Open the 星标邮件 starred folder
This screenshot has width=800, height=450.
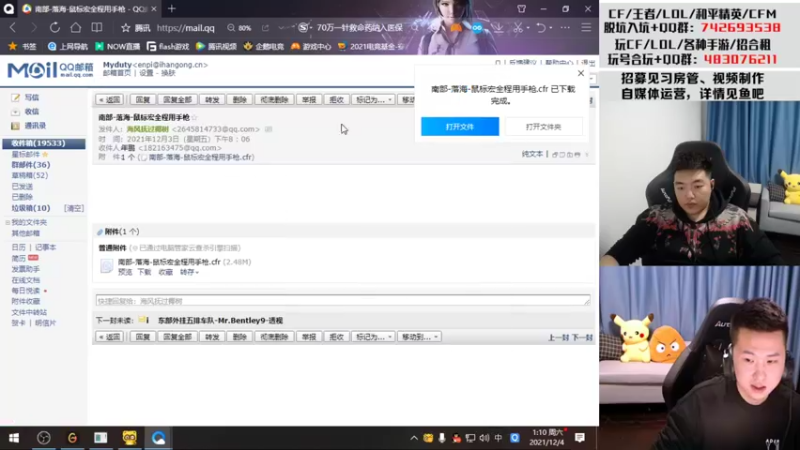pos(26,154)
